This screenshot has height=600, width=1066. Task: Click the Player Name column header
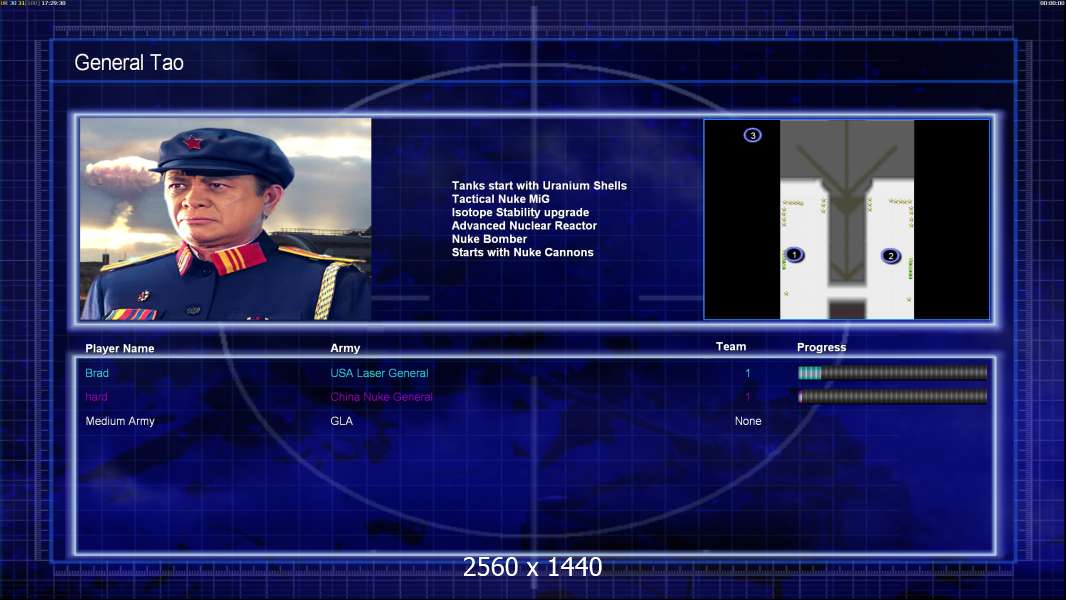(120, 349)
